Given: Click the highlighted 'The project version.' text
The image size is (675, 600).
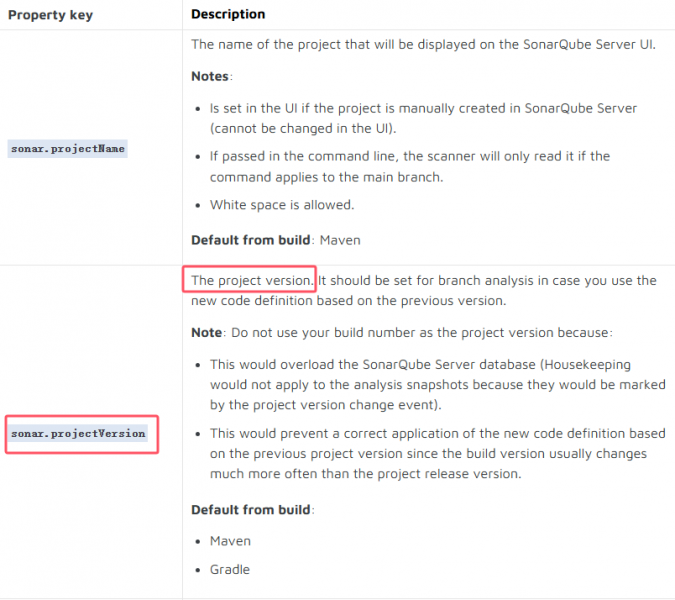Looking at the screenshot, I should (x=252, y=280).
